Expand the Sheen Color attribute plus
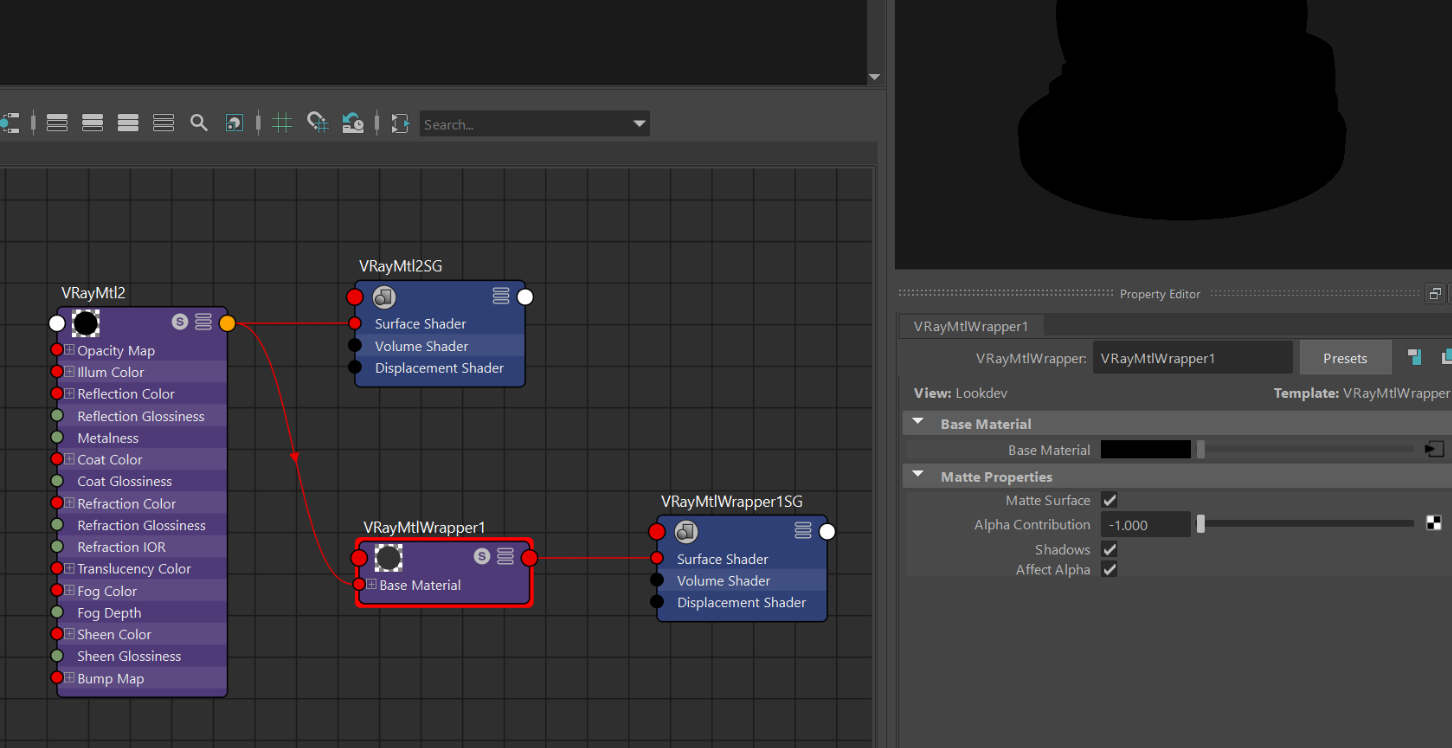This screenshot has width=1452, height=748. pyautogui.click(x=69, y=634)
